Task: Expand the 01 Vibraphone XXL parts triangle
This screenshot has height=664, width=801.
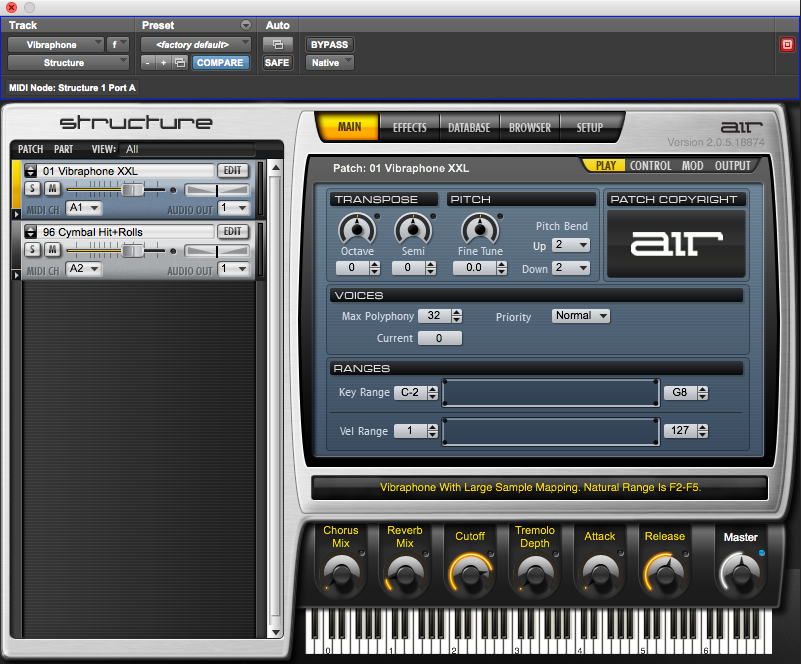Action: click(x=16, y=214)
